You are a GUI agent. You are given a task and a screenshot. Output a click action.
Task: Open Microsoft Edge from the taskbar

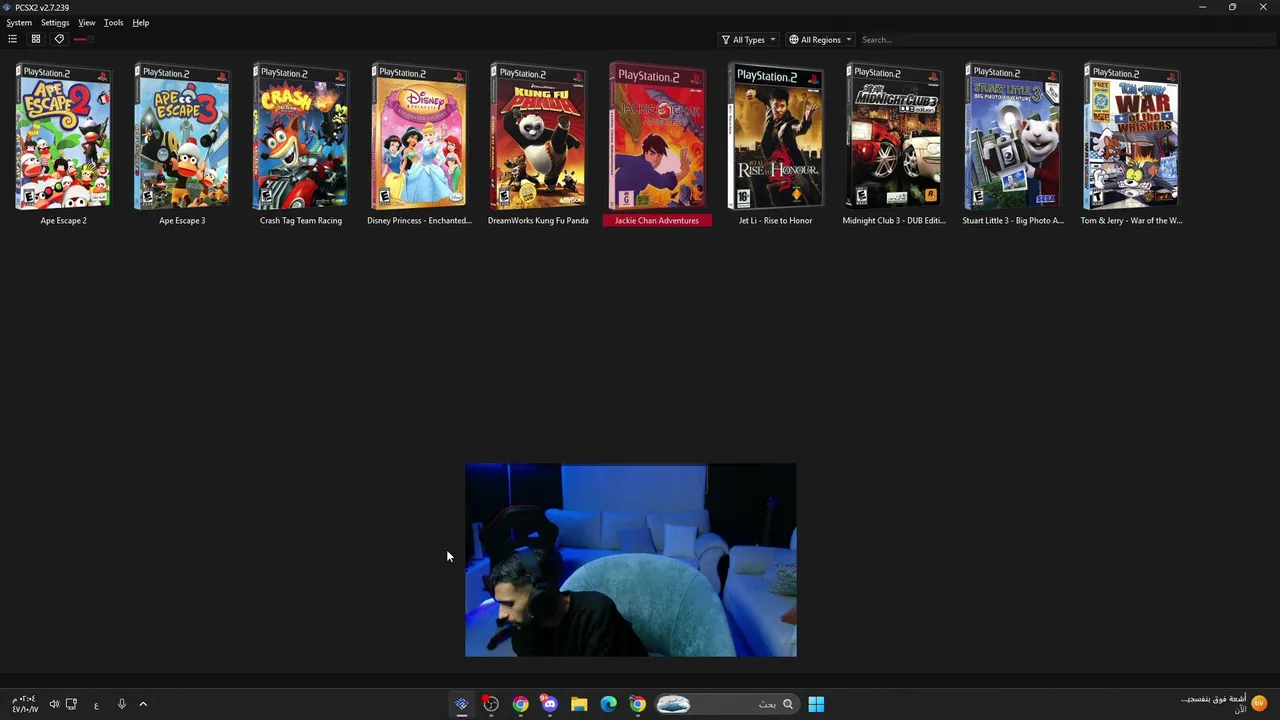(x=608, y=704)
